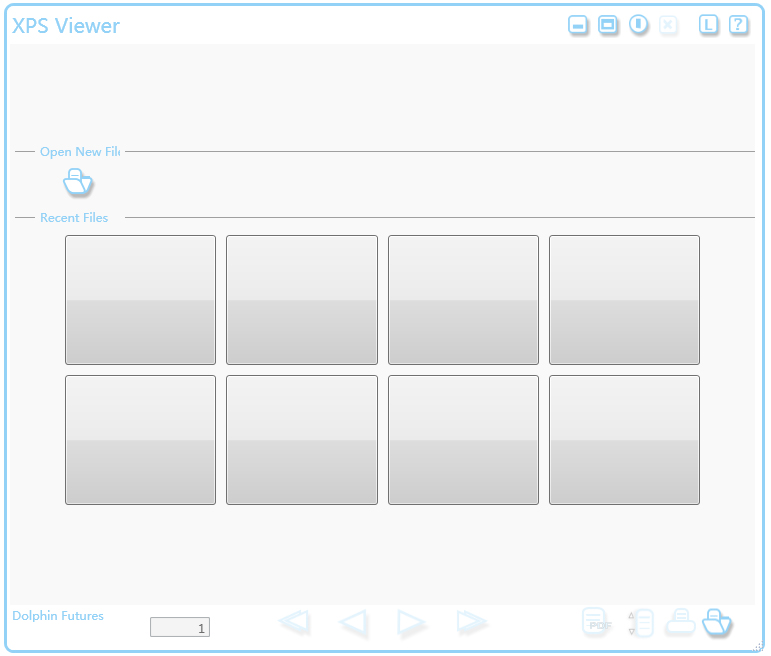Click the faded X close icon
Image resolution: width=771 pixels, height=656 pixels.
point(668,25)
